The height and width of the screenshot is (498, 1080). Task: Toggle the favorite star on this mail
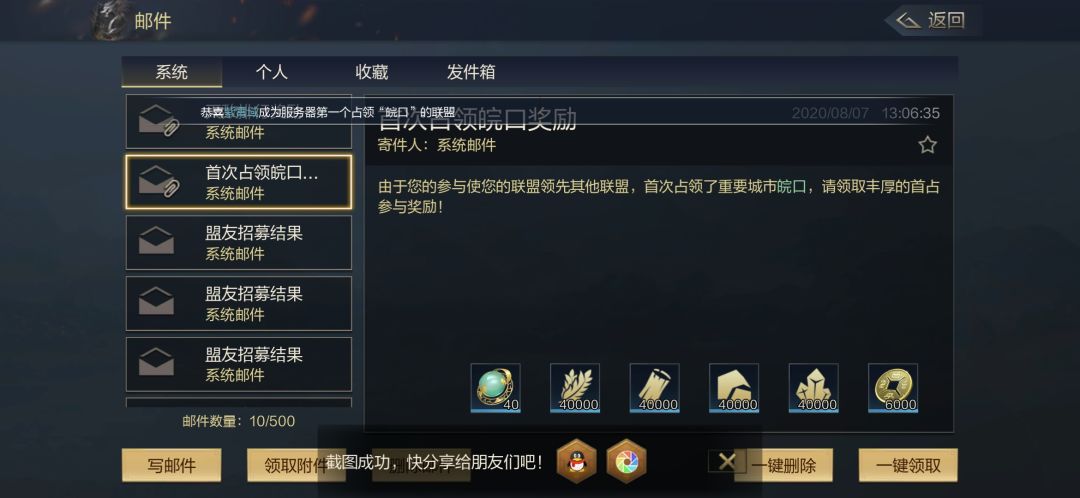coord(927,145)
